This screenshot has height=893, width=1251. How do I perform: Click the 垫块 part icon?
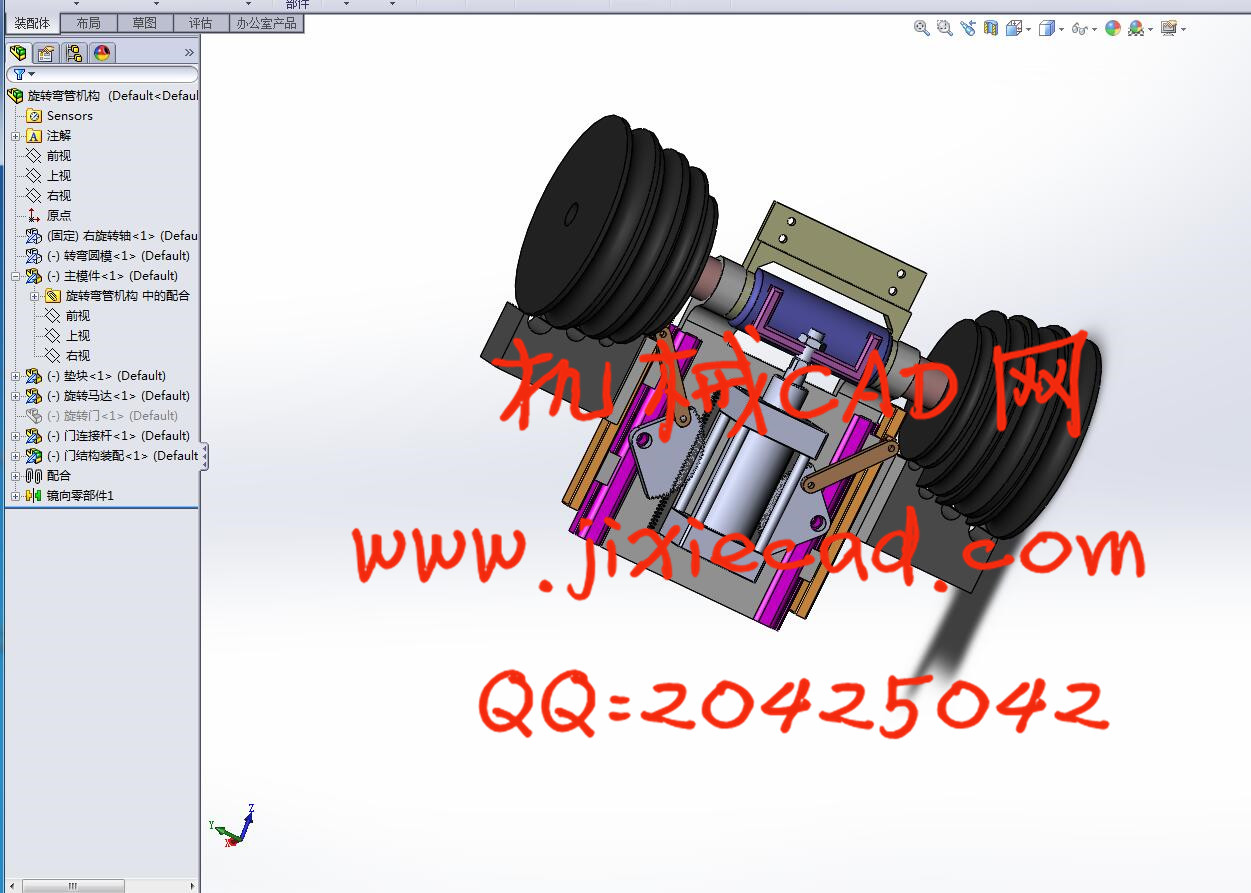tap(34, 376)
